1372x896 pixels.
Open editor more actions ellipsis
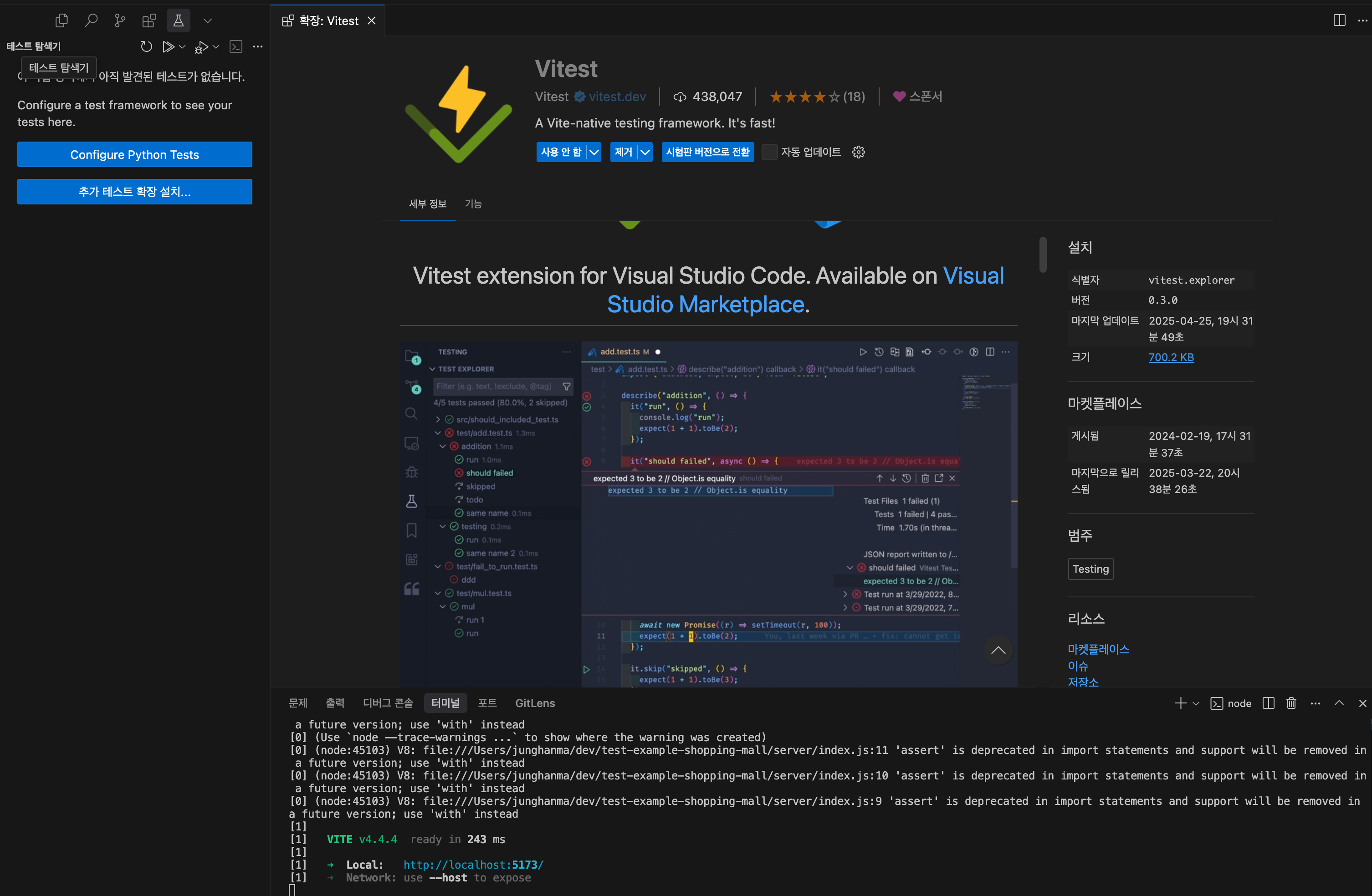(1362, 20)
